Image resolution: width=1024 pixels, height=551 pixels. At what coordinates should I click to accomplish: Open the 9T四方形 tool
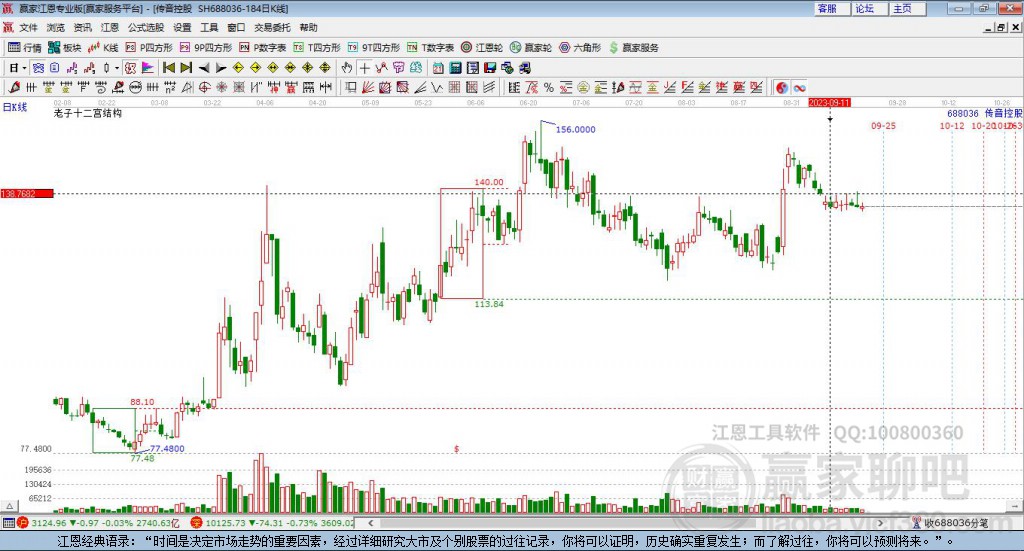click(374, 48)
